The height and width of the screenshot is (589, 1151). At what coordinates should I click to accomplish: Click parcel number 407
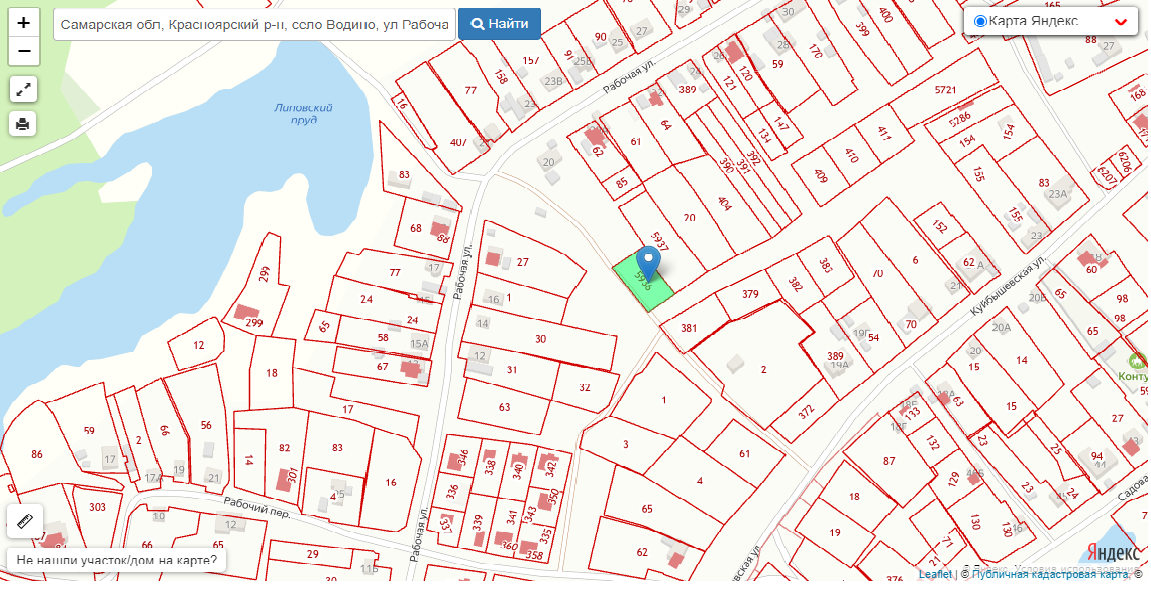click(x=459, y=142)
